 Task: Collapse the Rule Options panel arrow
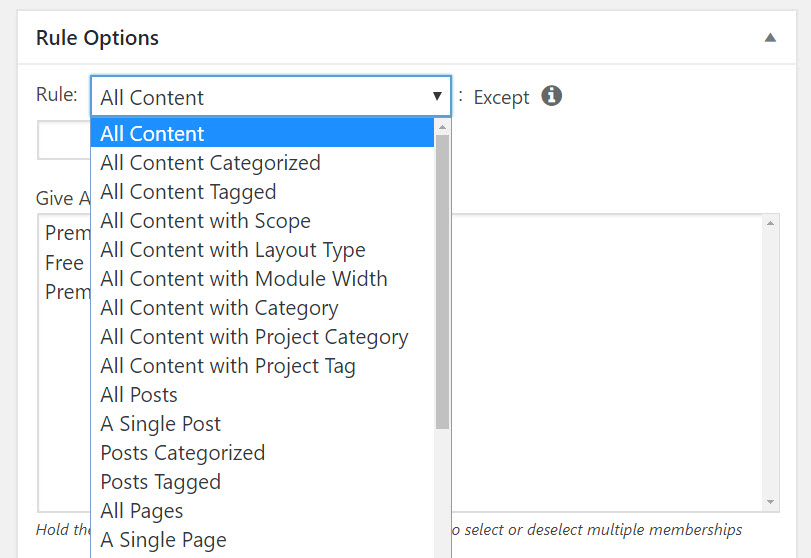[770, 37]
